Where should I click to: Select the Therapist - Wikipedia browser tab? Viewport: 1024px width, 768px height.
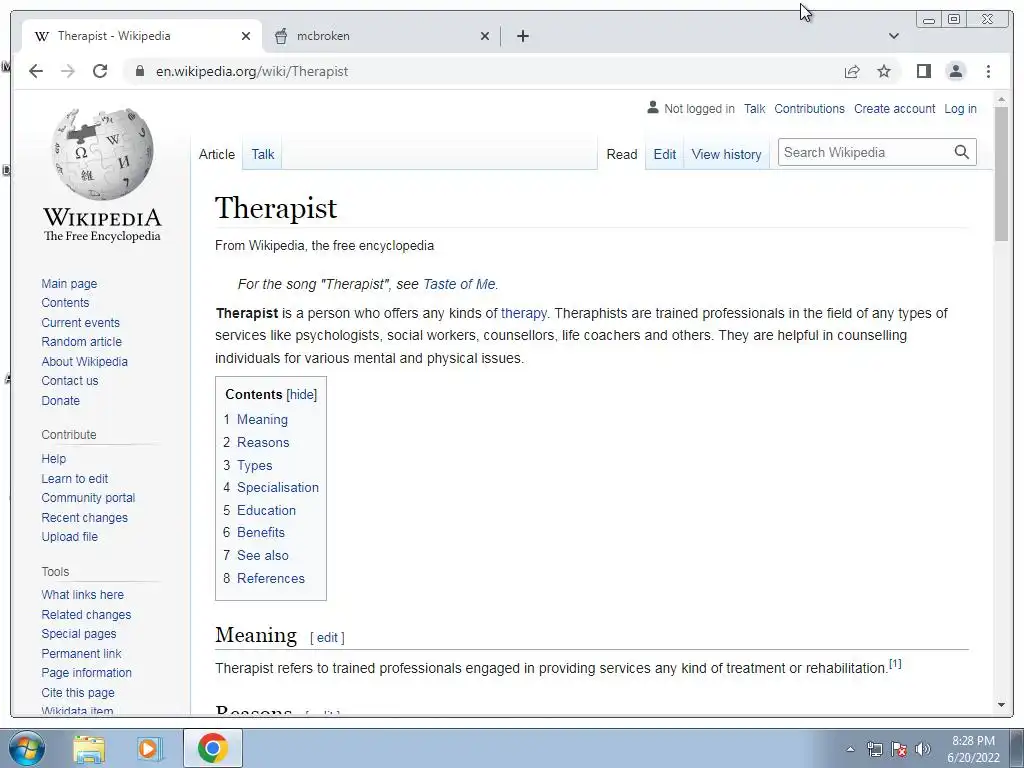[x=142, y=36]
